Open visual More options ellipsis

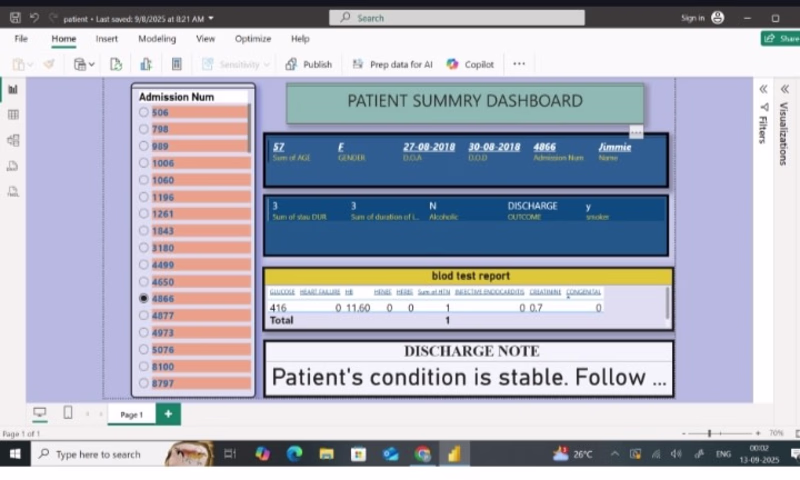click(636, 133)
